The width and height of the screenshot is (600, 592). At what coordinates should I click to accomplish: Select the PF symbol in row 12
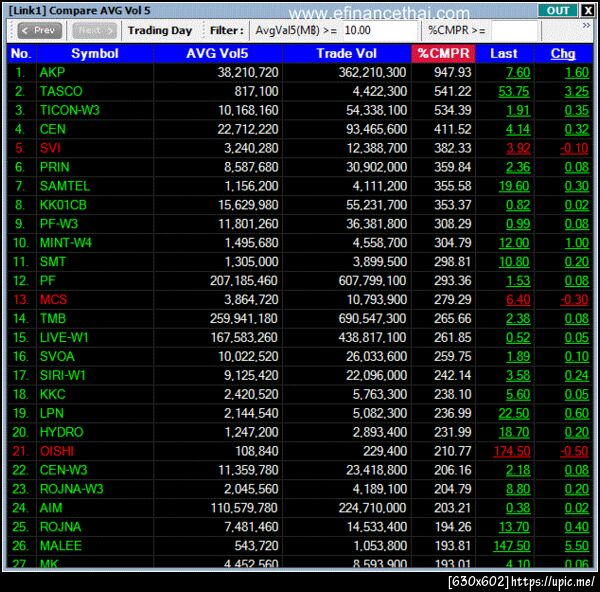tap(47, 281)
